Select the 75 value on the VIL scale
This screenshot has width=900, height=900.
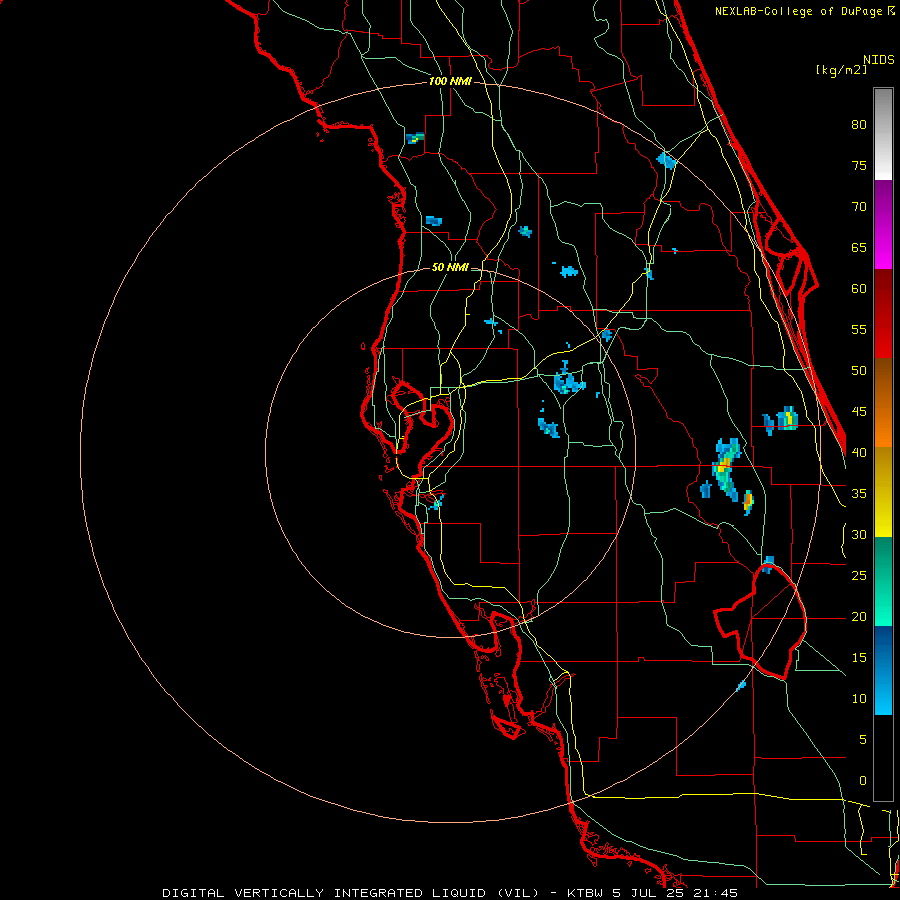(859, 166)
